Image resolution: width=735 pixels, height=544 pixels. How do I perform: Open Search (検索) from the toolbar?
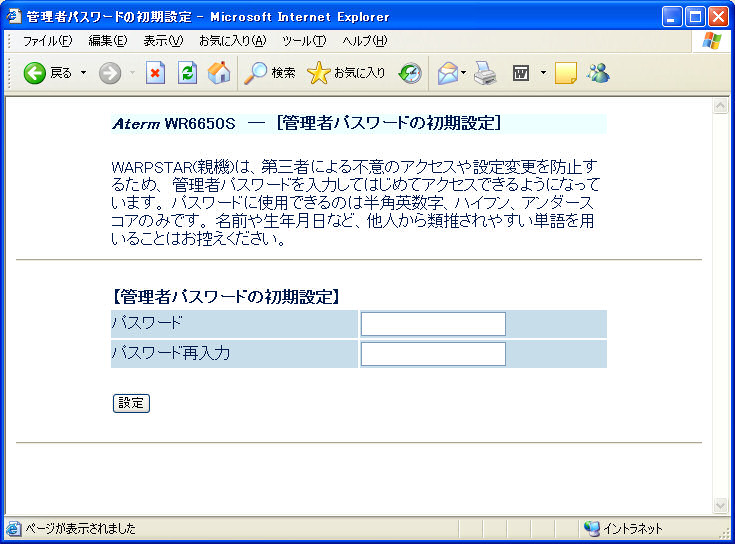(x=271, y=73)
